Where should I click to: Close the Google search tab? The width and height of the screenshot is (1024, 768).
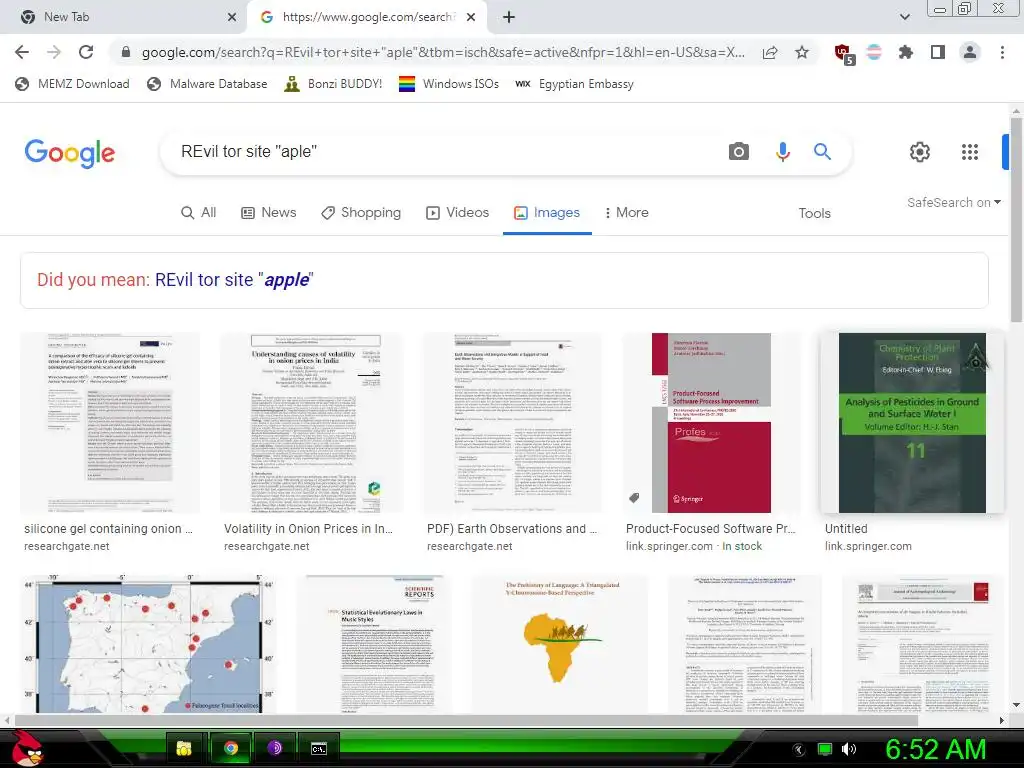click(x=471, y=17)
